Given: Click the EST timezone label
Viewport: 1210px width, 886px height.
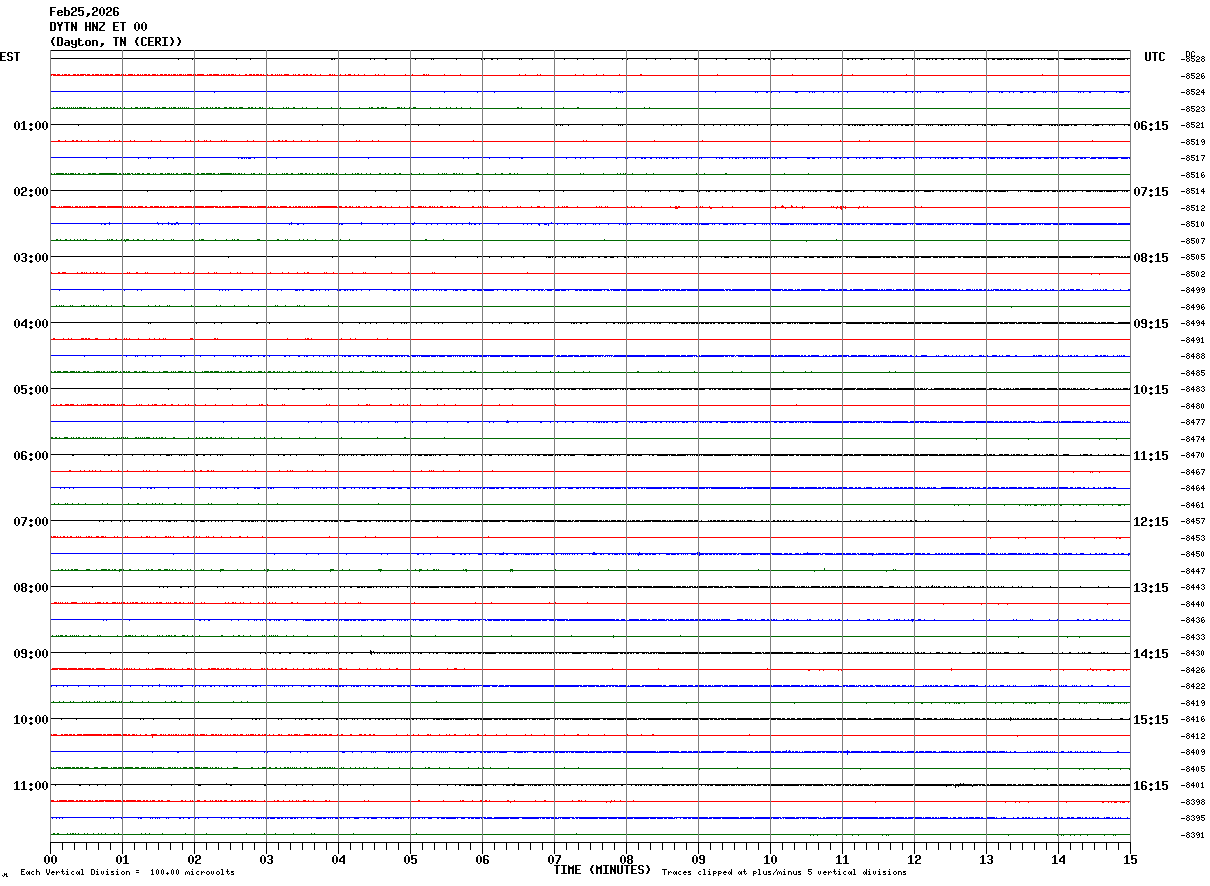Looking at the screenshot, I should pos(10,57).
